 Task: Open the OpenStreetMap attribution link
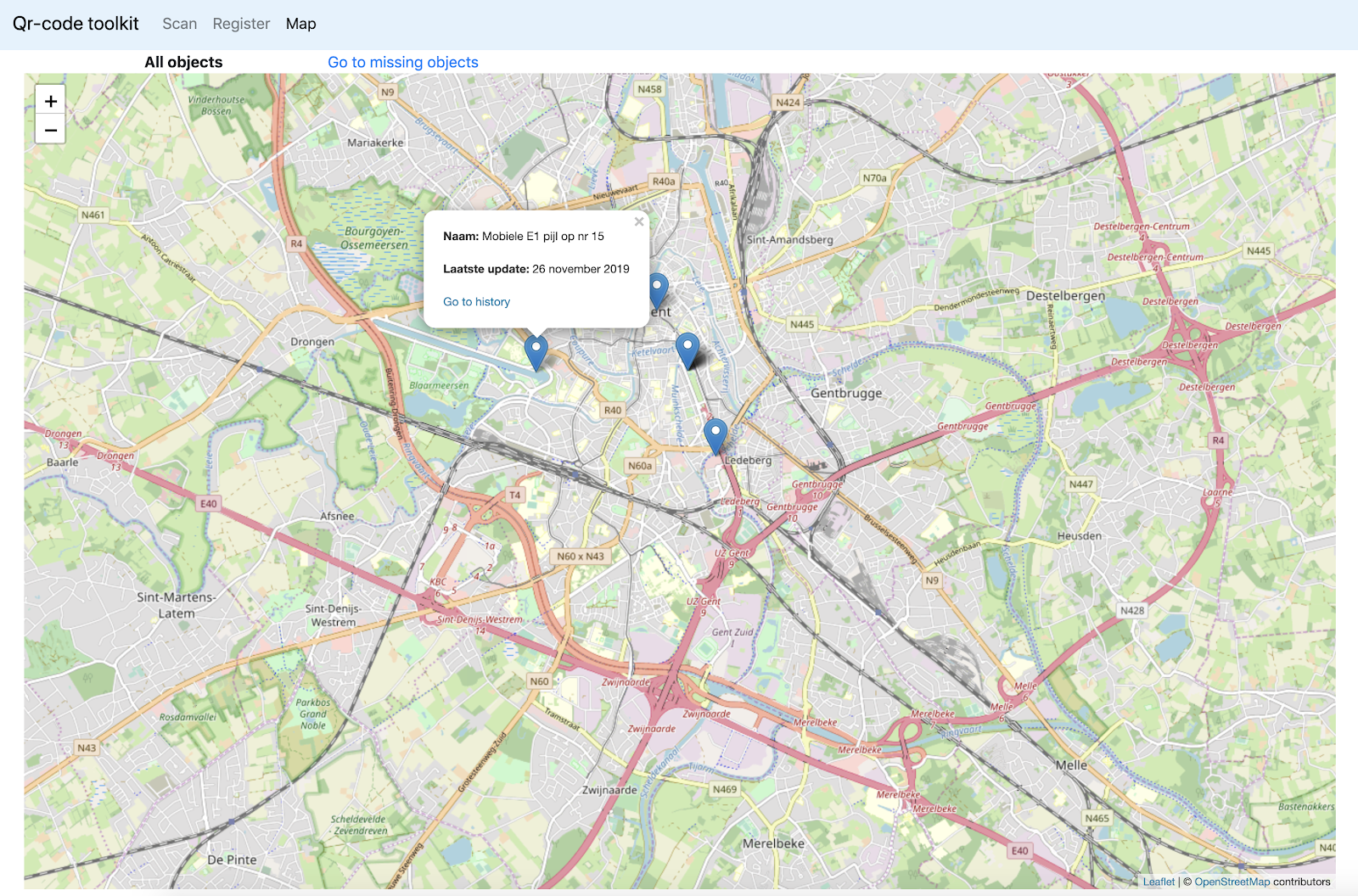[x=1232, y=882]
